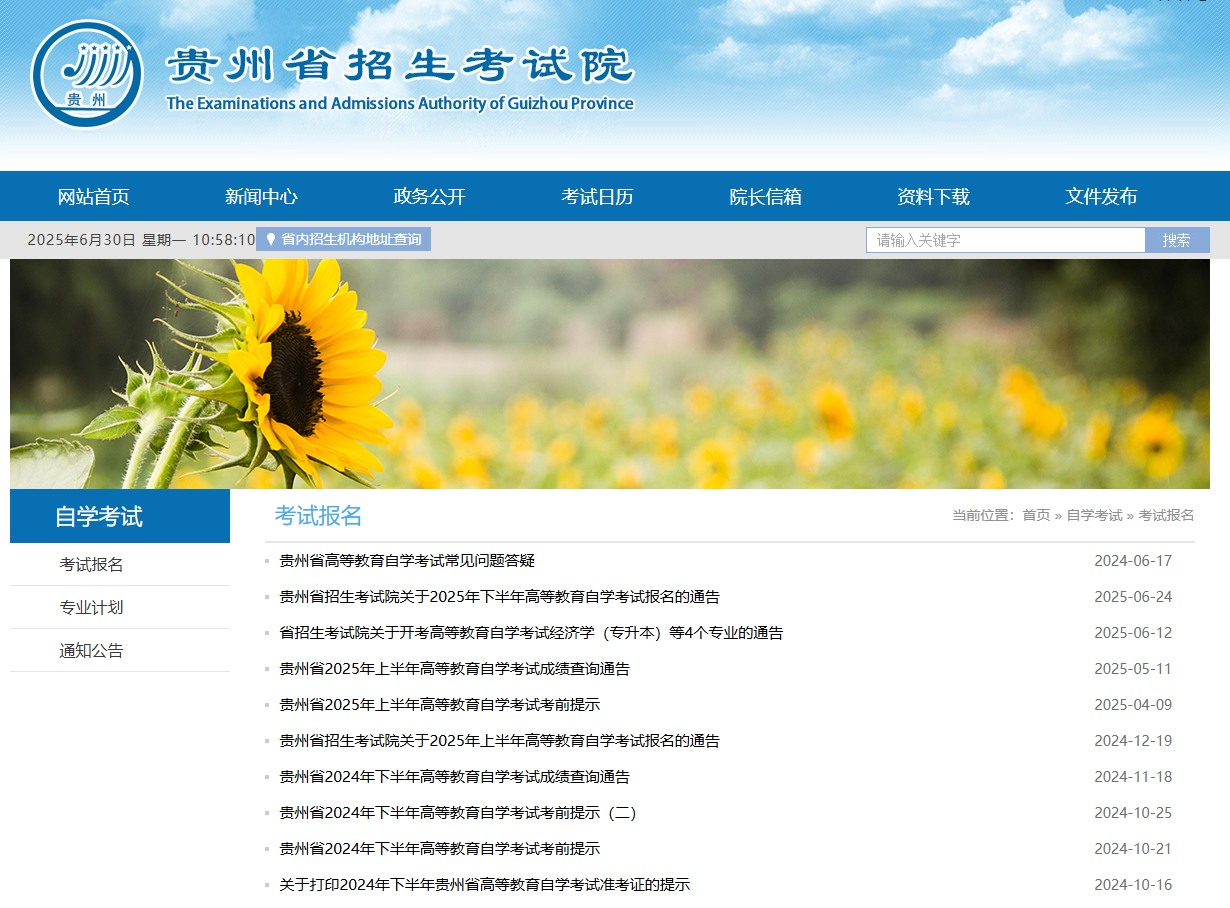Click 自学考试 in the breadcrumb trail
1230x908 pixels.
point(1094,515)
